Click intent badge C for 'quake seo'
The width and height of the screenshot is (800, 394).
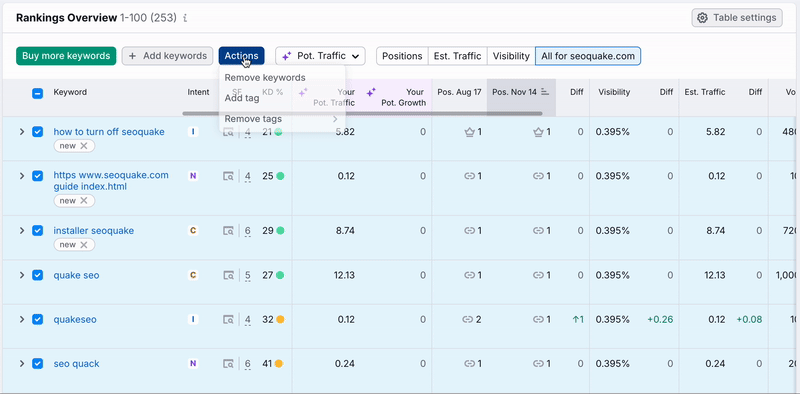[x=193, y=275]
